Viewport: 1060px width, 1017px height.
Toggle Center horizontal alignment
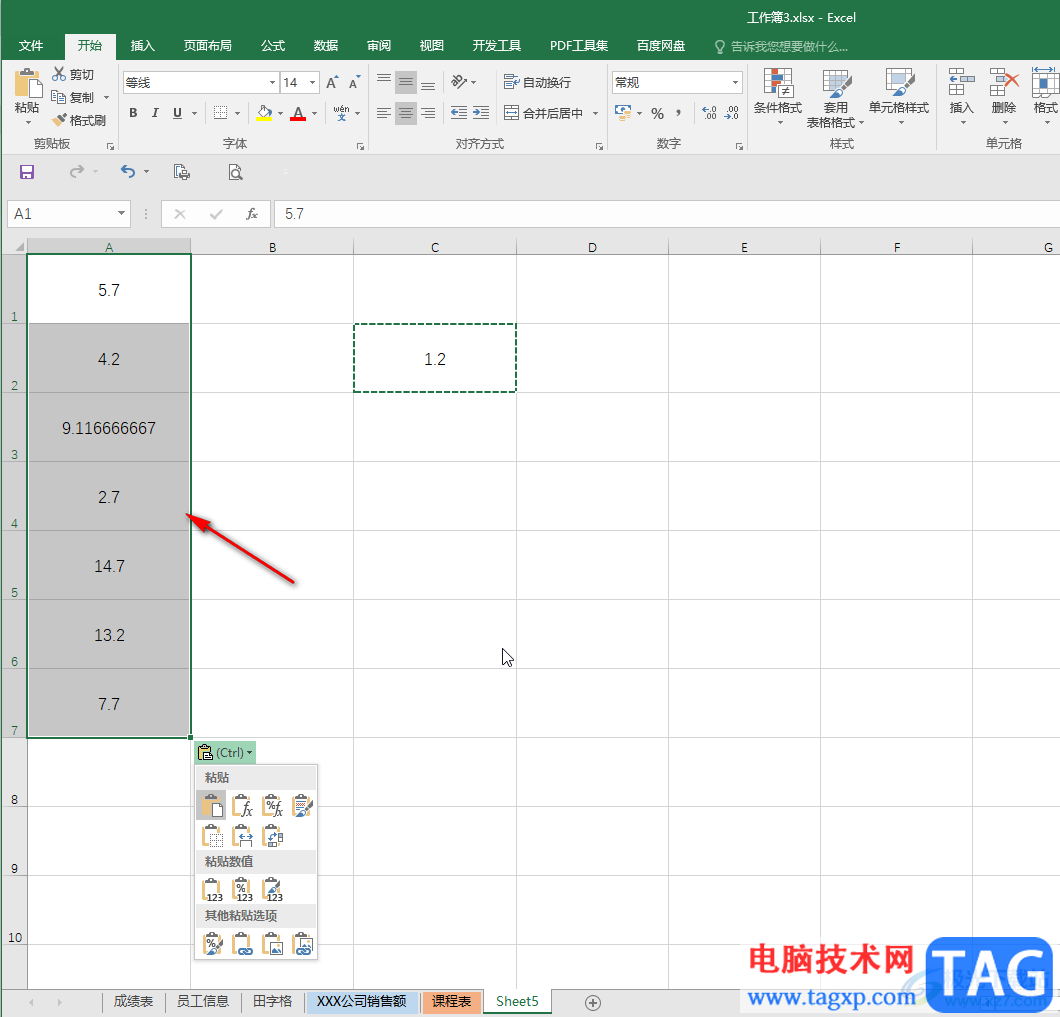(x=406, y=113)
